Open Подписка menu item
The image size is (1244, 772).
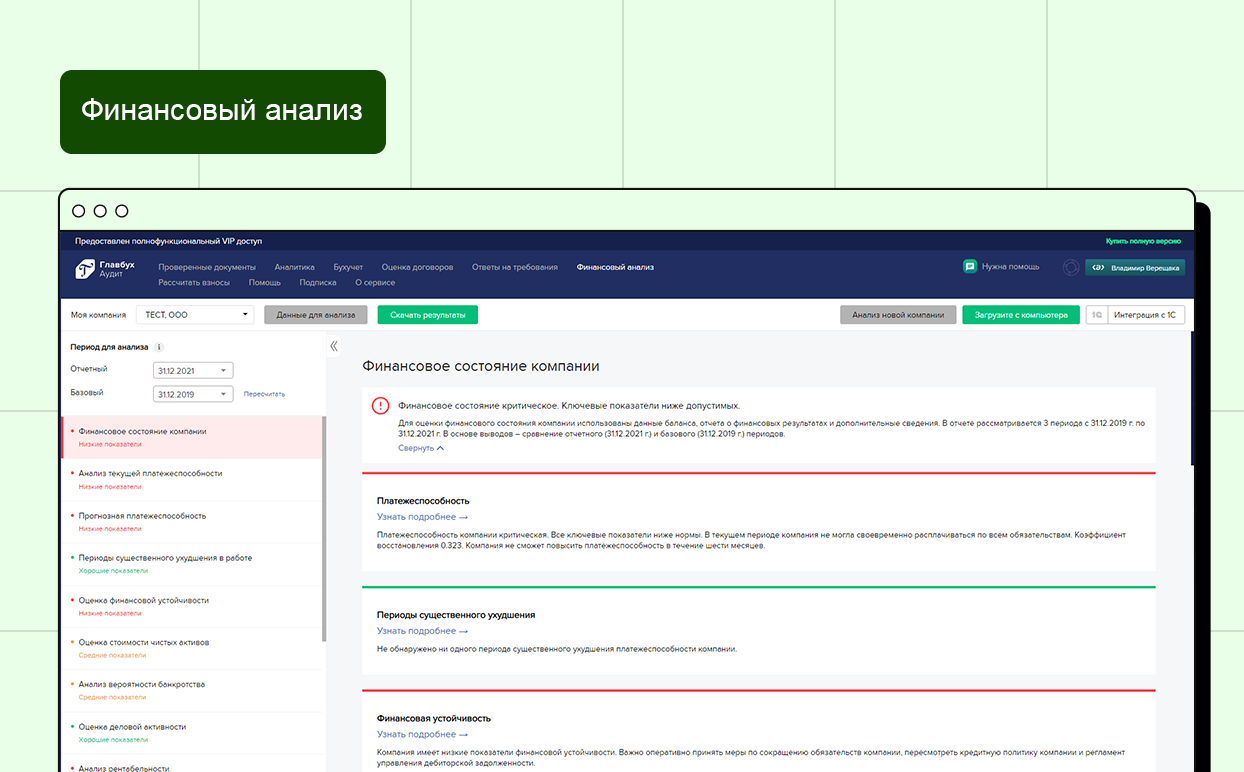point(318,282)
